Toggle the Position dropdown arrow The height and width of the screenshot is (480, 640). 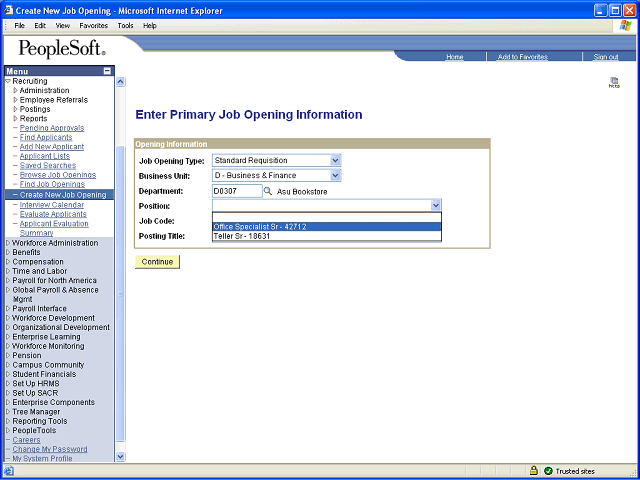click(x=436, y=205)
